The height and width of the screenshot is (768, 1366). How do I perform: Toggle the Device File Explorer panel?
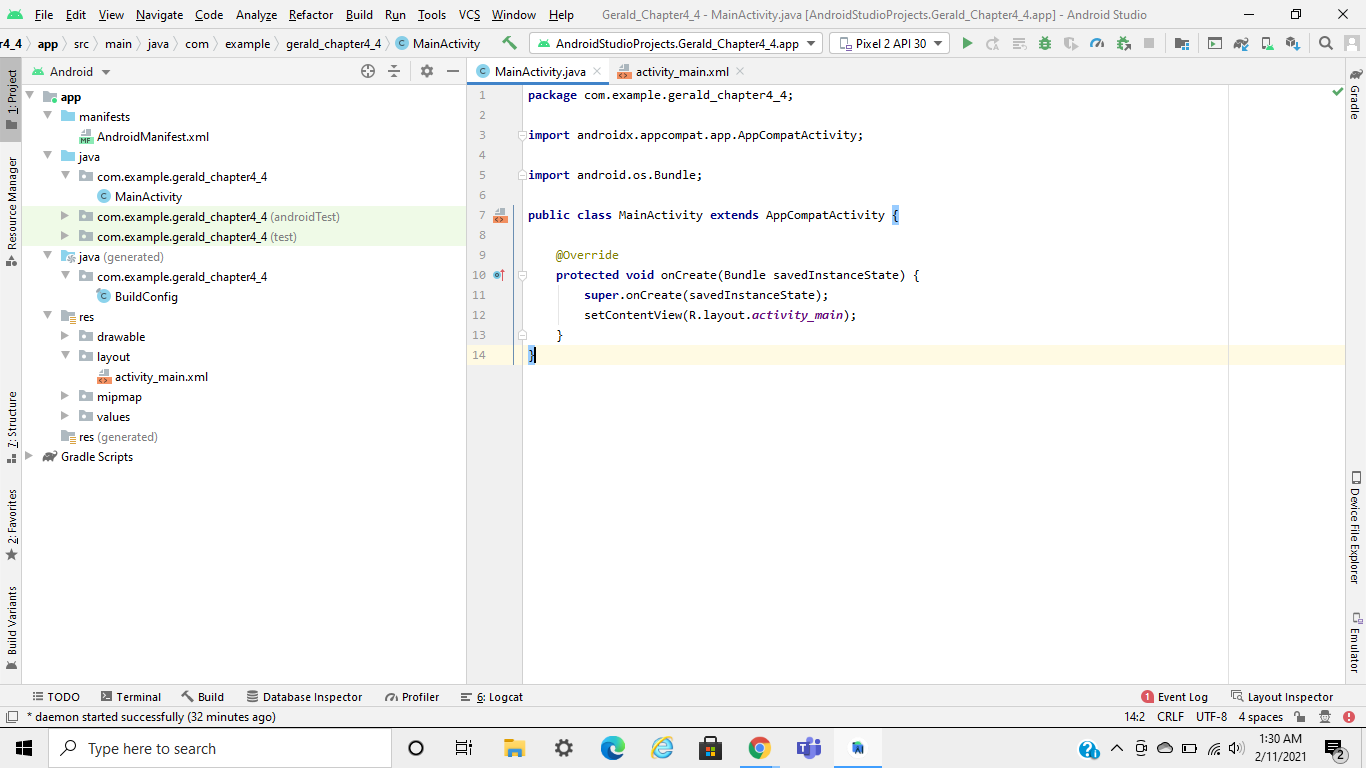pyautogui.click(x=1355, y=527)
